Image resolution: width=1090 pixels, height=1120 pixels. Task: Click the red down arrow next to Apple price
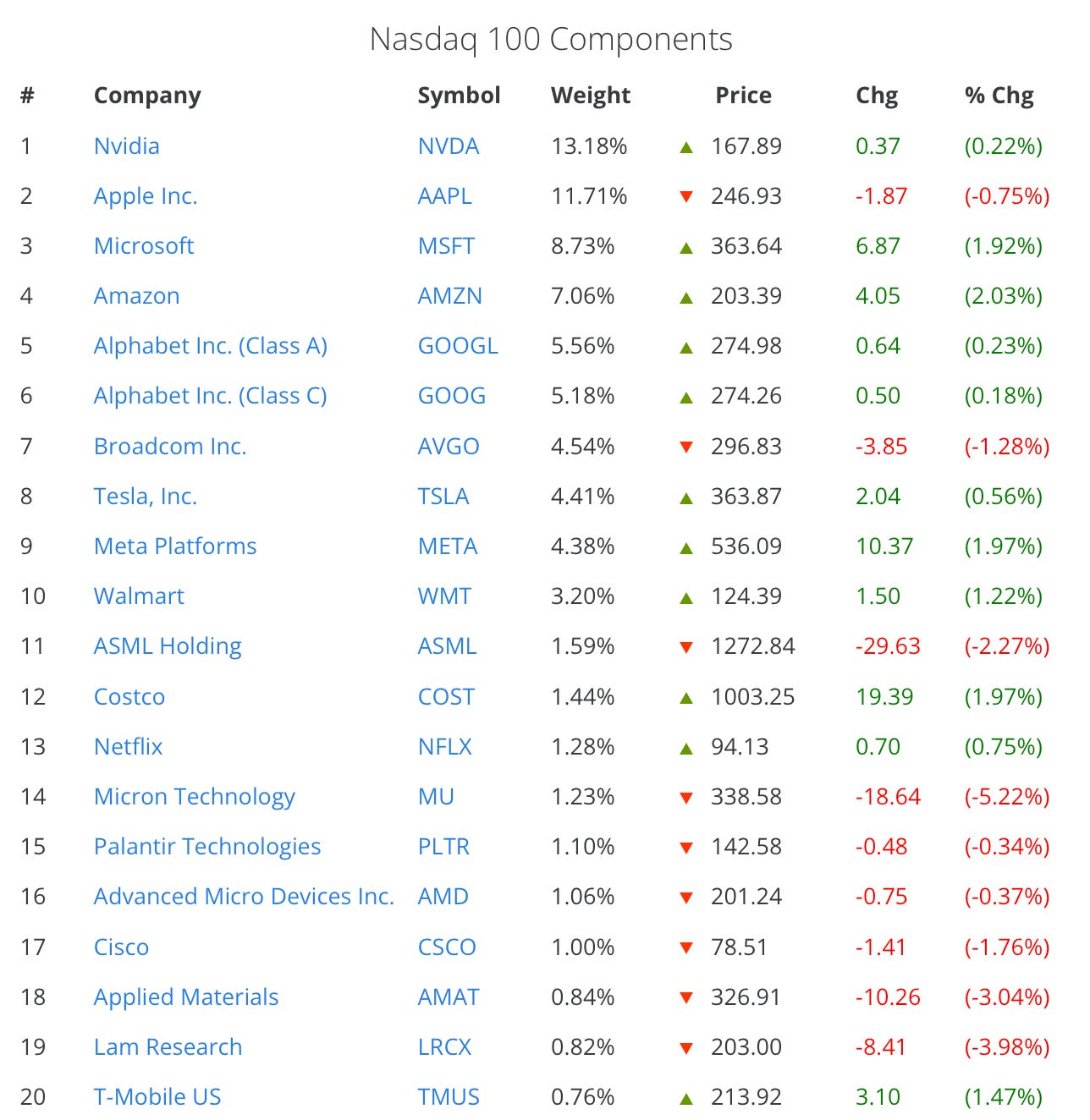pyautogui.click(x=686, y=197)
